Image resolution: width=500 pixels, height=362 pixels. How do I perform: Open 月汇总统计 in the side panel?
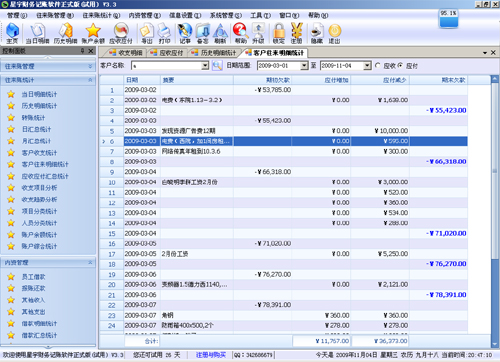pos(36,141)
